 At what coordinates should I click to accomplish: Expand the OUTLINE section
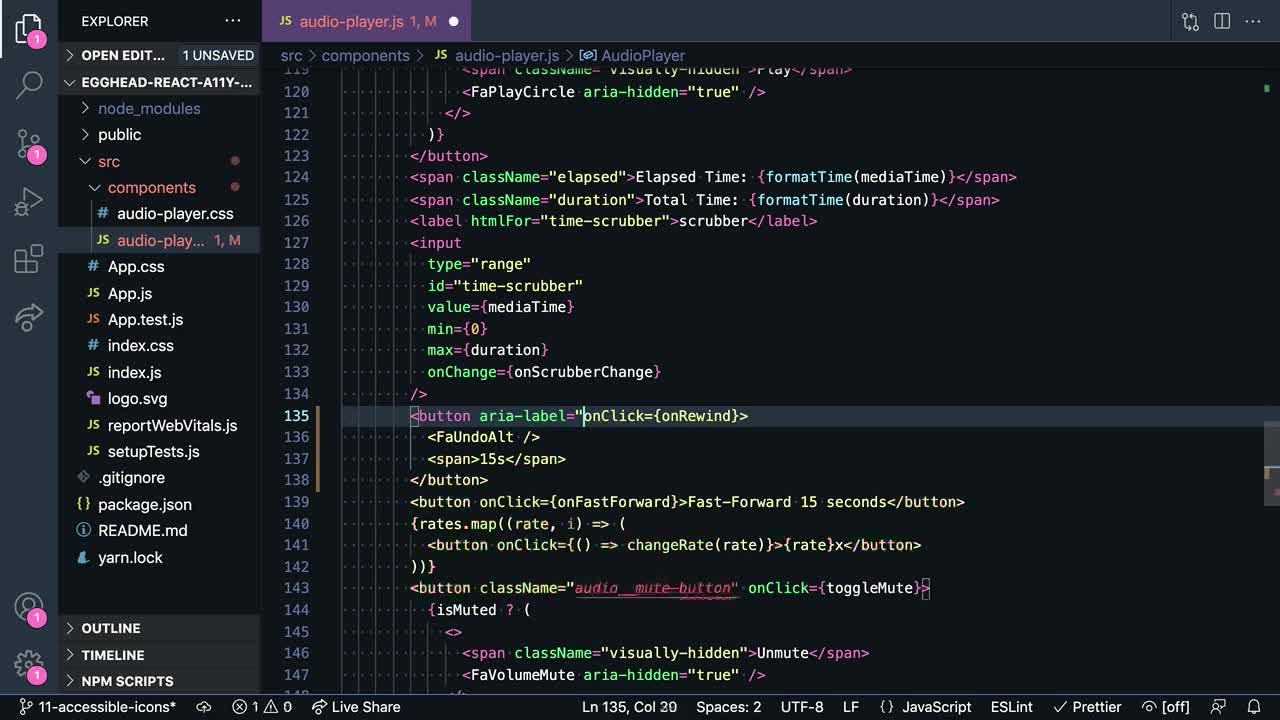[x=110, y=628]
